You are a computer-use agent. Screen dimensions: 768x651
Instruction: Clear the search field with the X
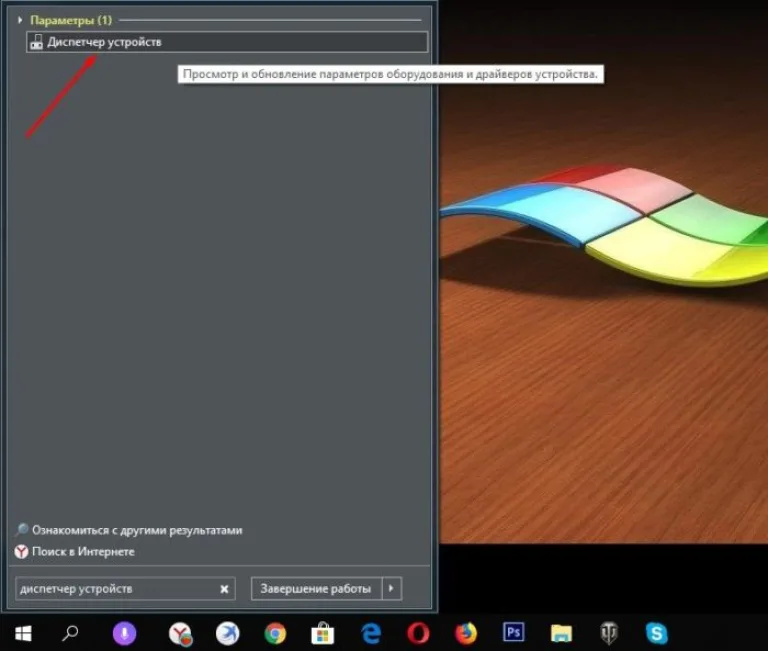(224, 589)
